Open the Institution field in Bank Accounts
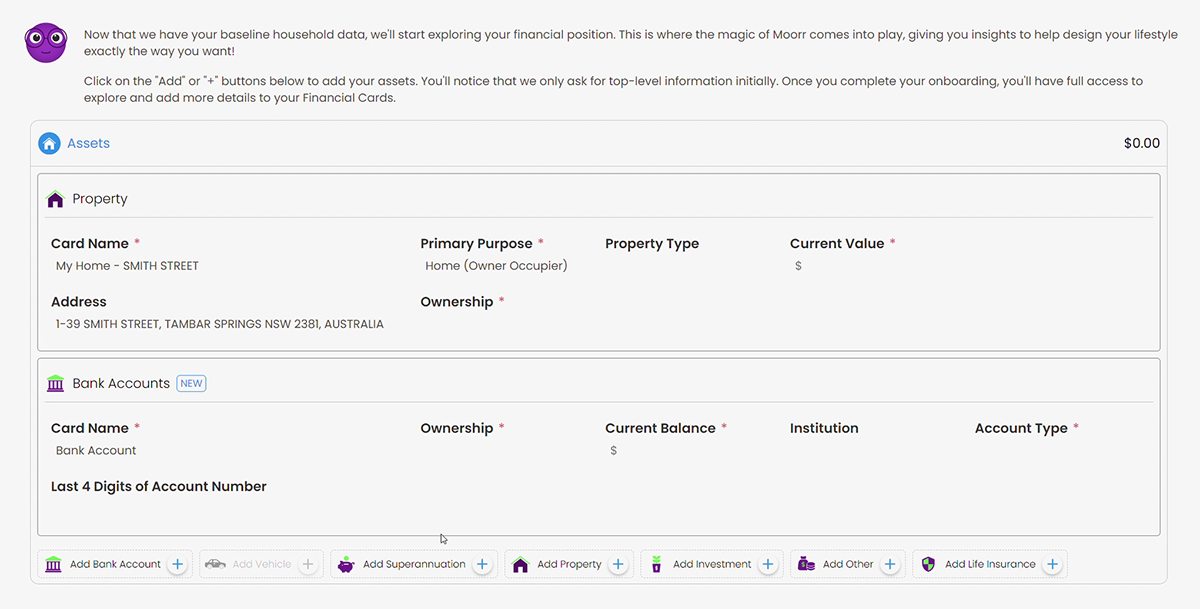The height and width of the screenshot is (609, 1200). 875,451
